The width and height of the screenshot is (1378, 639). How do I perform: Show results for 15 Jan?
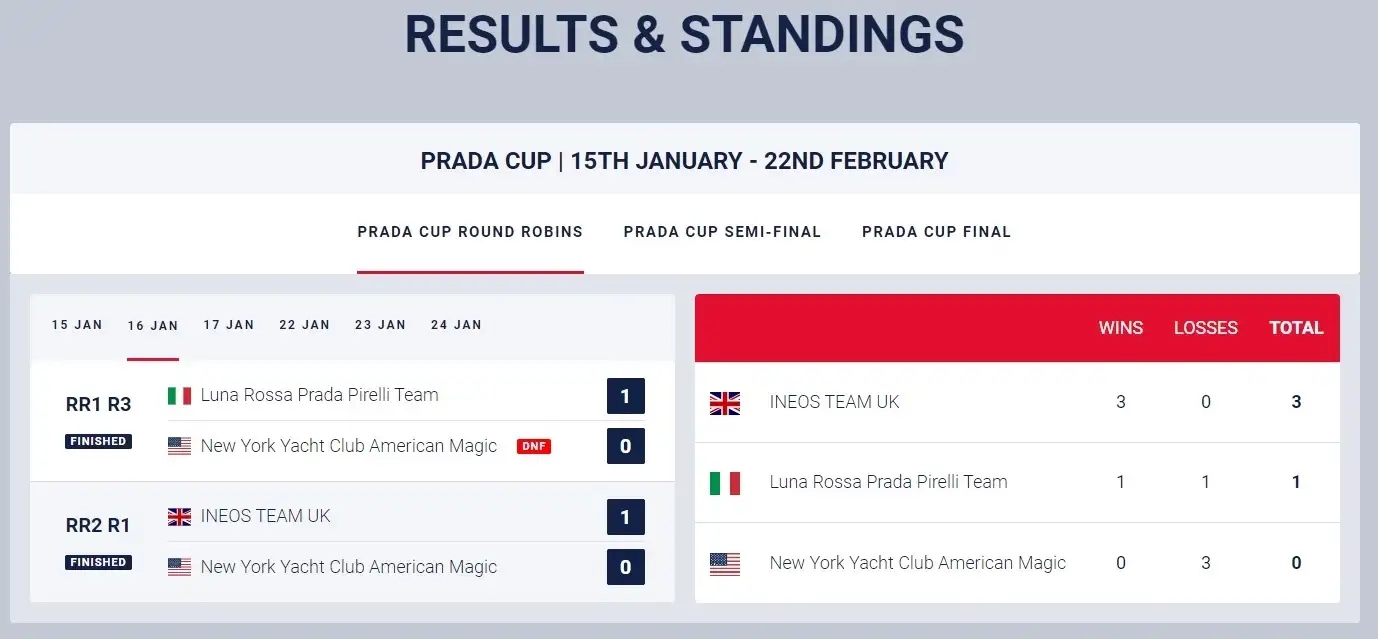(x=77, y=325)
